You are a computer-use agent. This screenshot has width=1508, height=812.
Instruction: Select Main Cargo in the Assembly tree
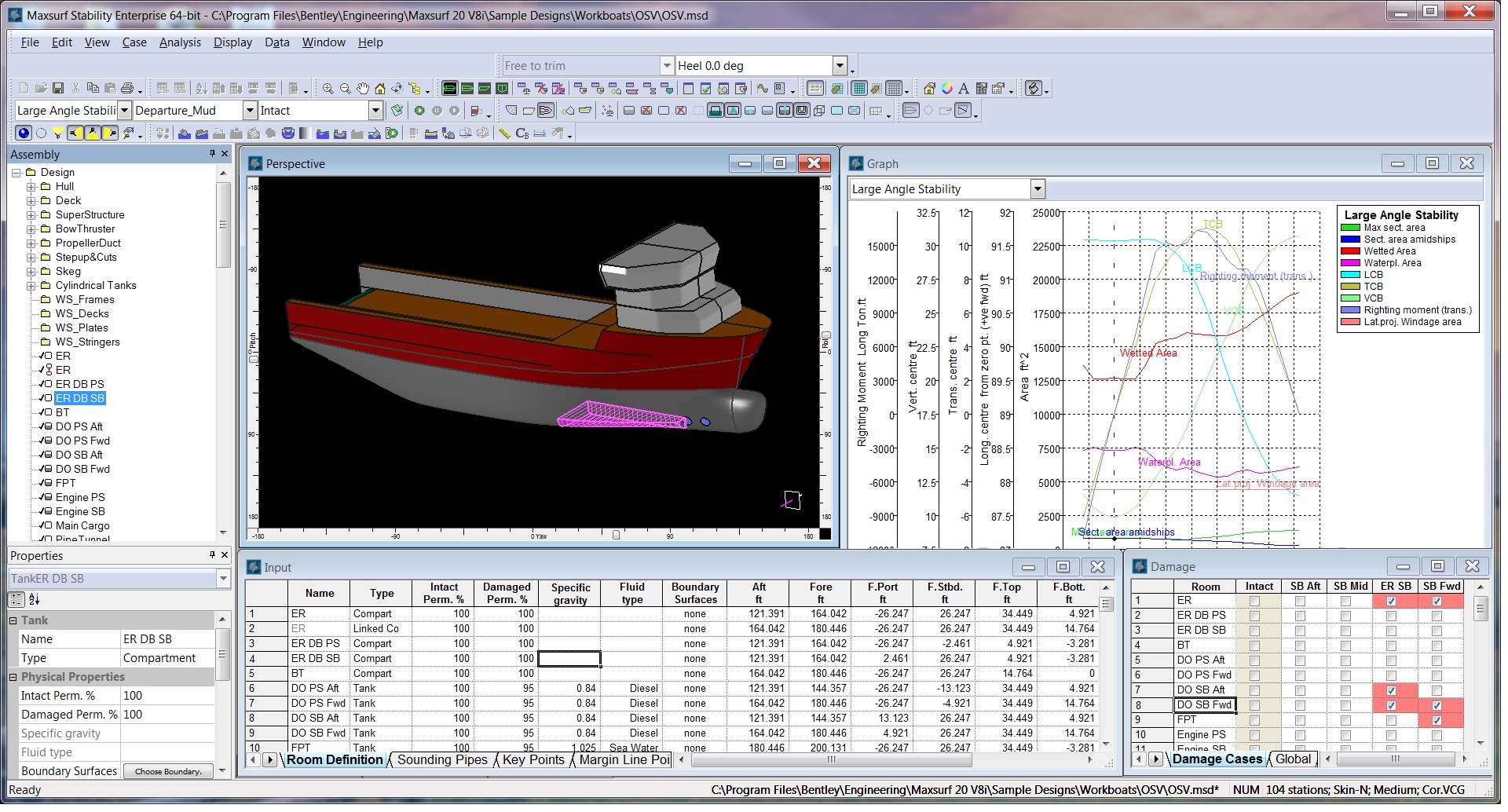point(82,526)
